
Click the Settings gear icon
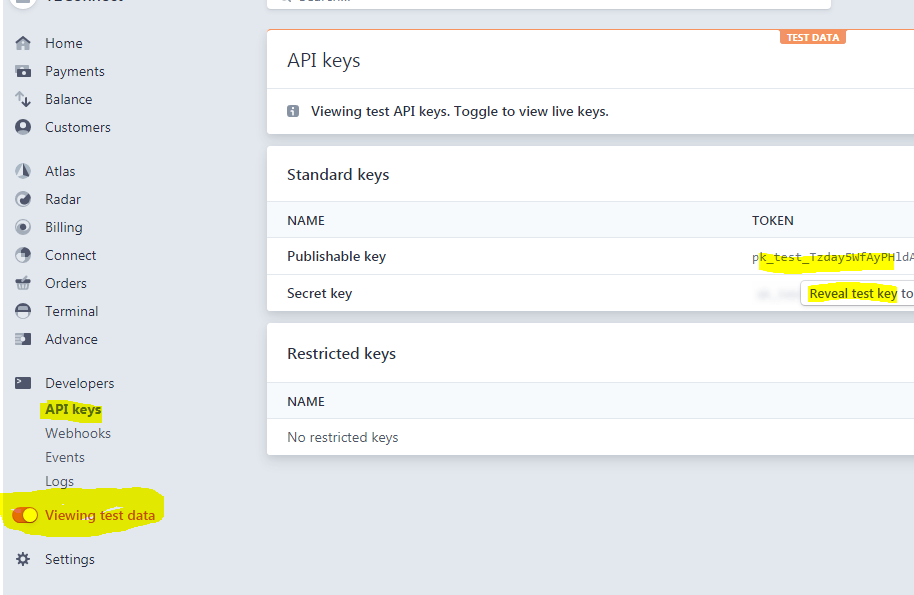22,559
